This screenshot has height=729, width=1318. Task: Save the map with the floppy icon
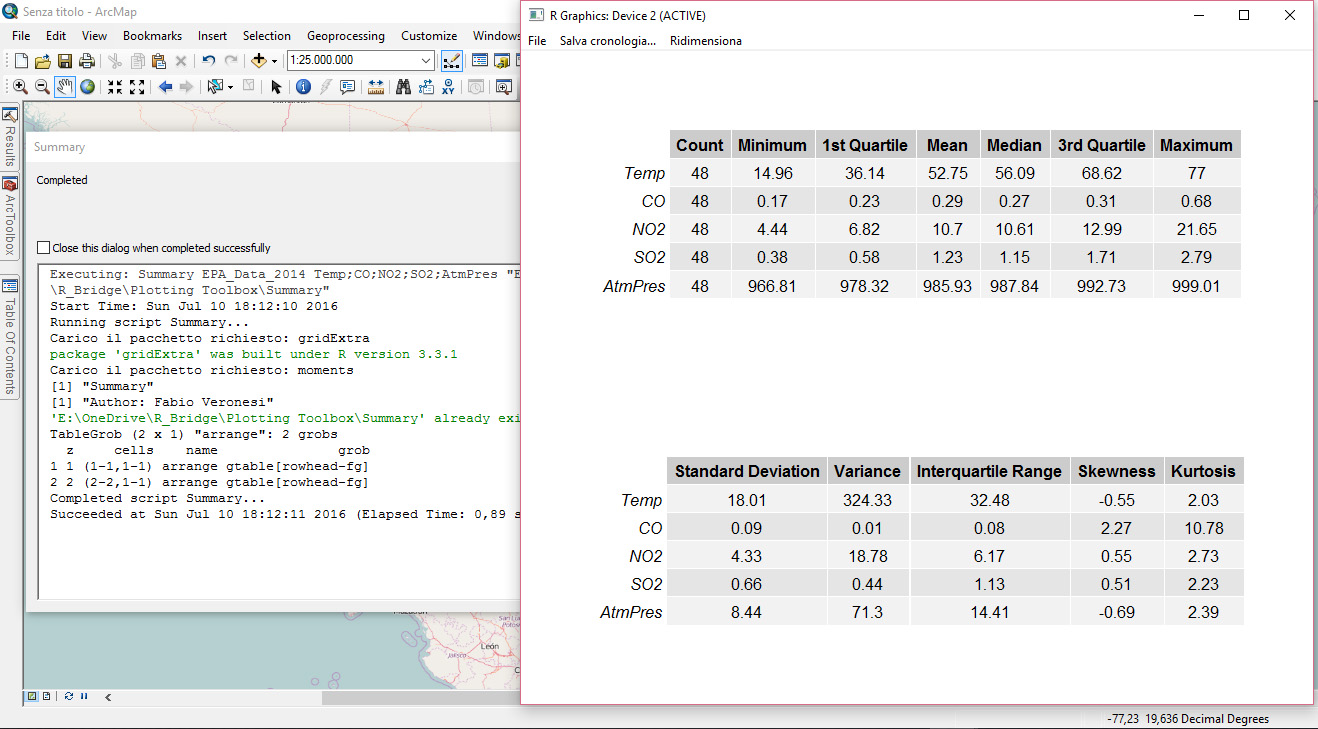(x=65, y=61)
